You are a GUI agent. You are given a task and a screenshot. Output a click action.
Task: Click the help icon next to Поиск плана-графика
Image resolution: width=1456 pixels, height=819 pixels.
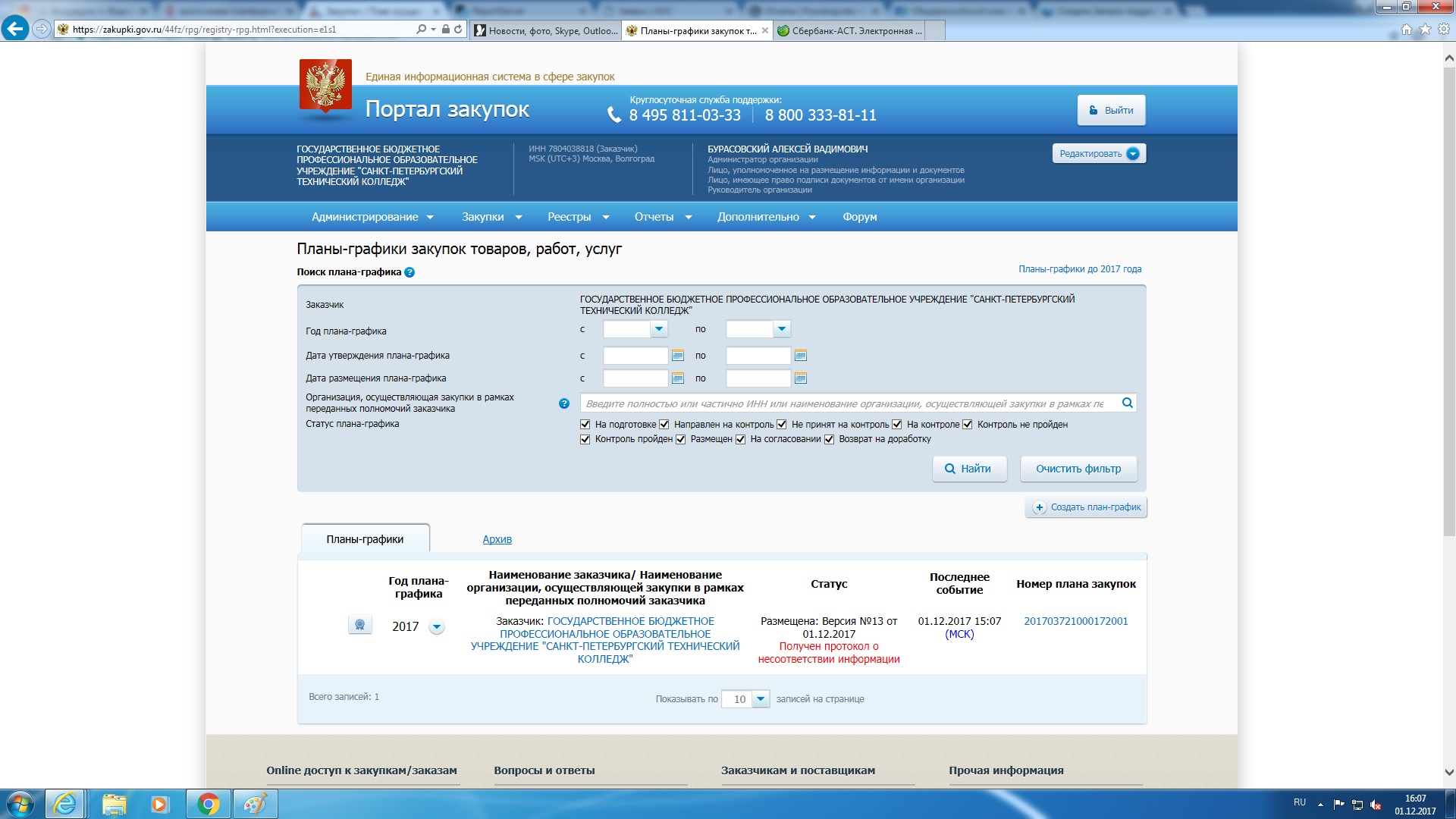409,272
